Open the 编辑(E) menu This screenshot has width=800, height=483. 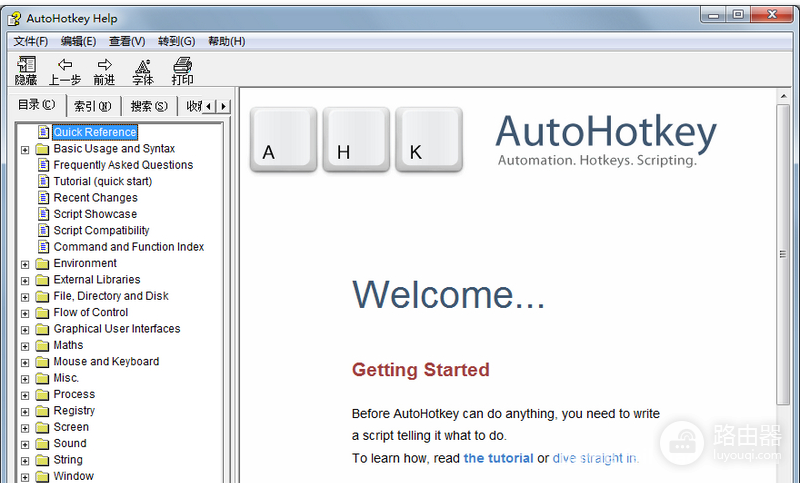[78, 41]
